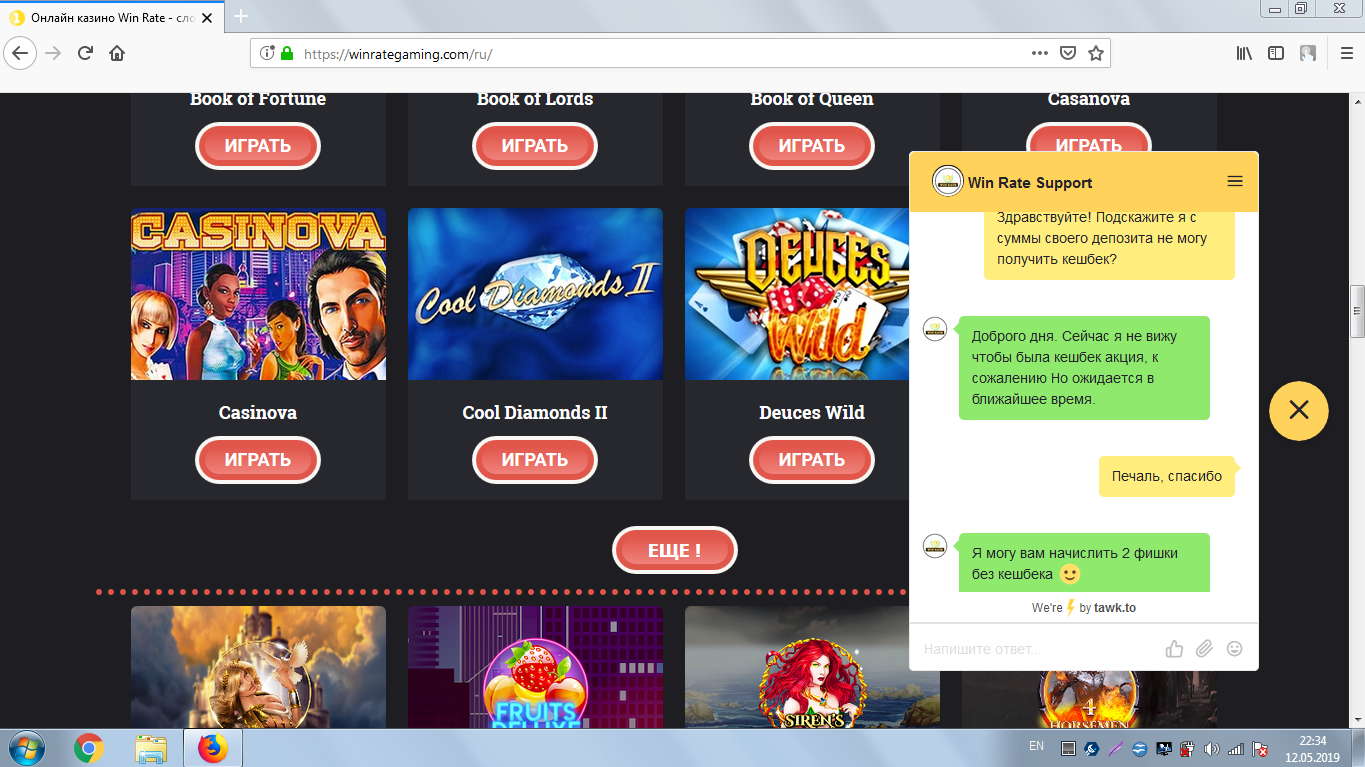Click the 'Печаль, спасибо' chat message
Screen dimensions: 1365x767
pos(1167,477)
